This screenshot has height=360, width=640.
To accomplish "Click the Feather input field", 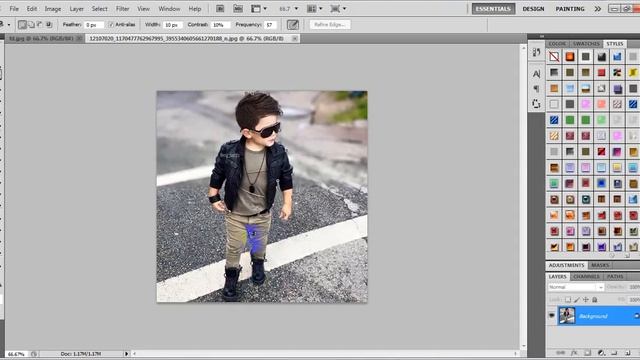I will point(94,25).
